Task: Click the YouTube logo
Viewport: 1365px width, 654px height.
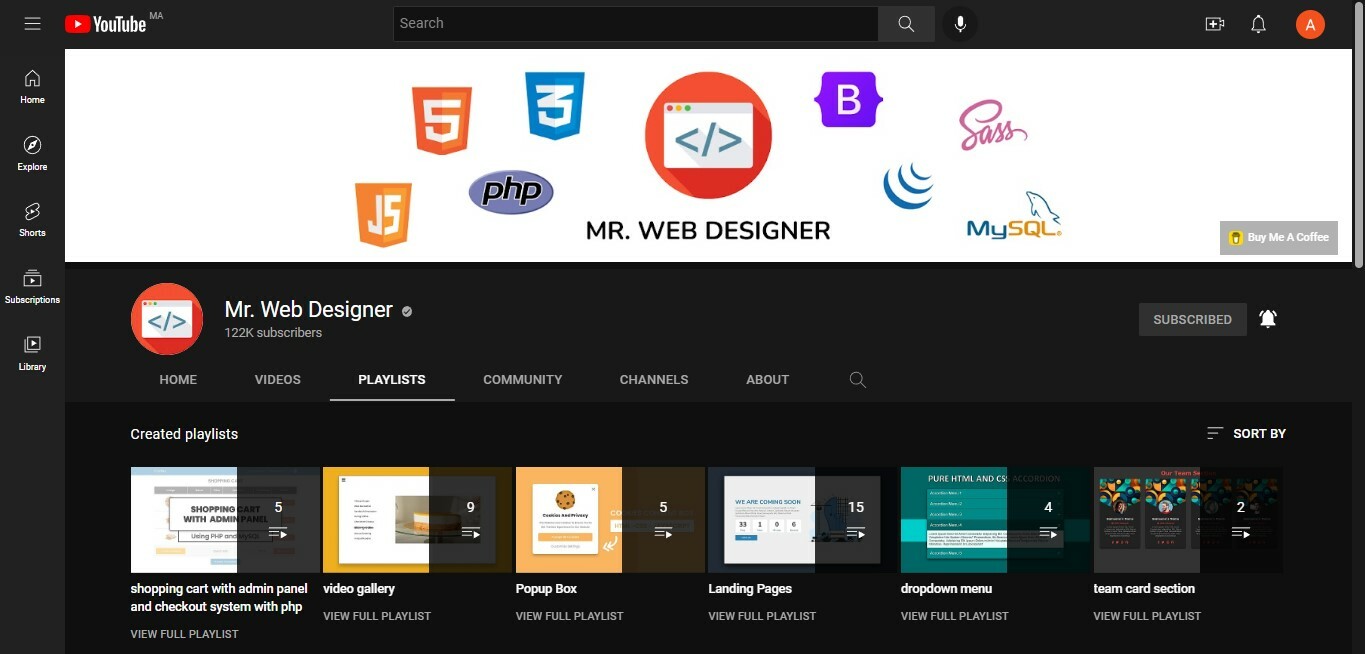Action: (x=106, y=23)
